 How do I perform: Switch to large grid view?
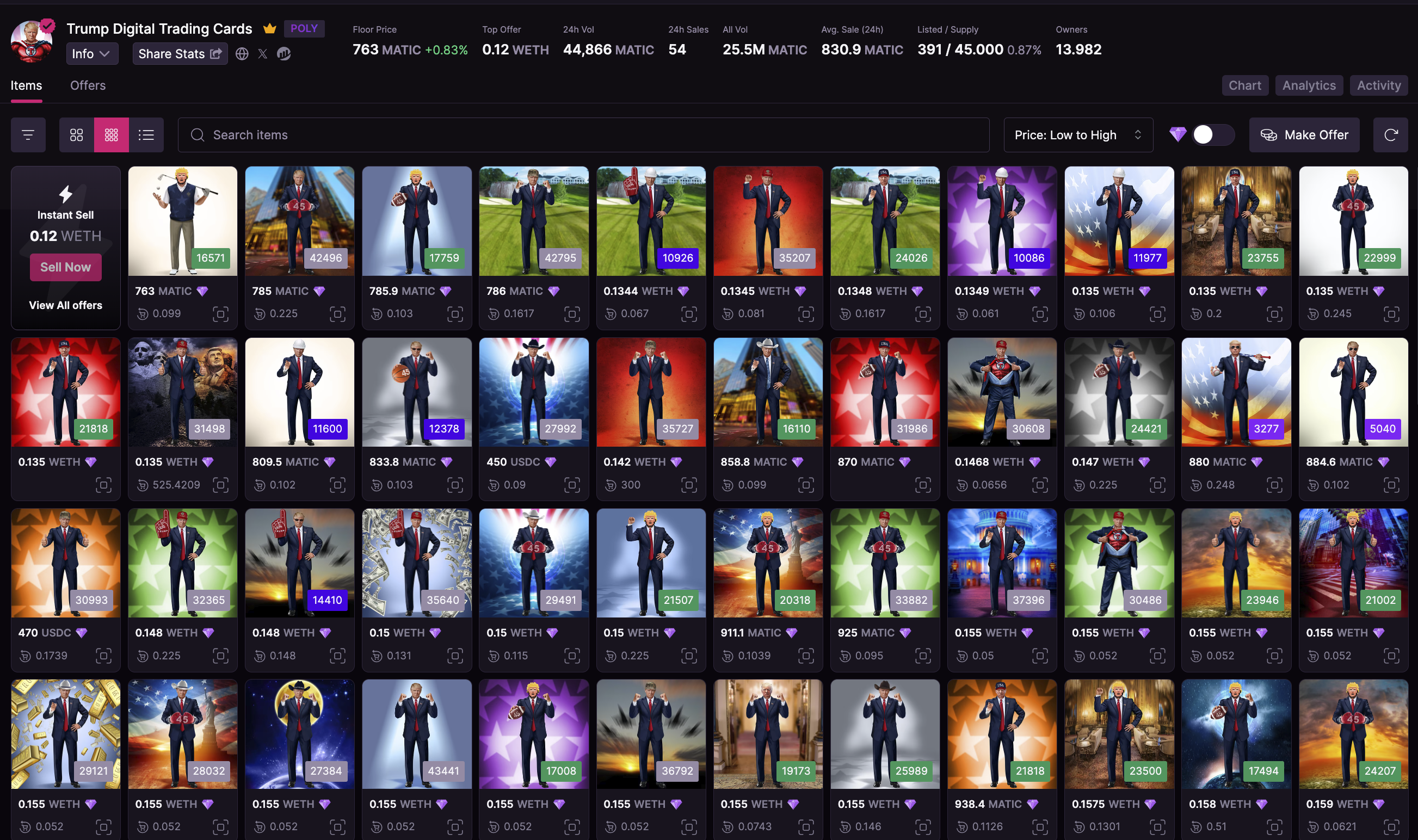[76, 135]
